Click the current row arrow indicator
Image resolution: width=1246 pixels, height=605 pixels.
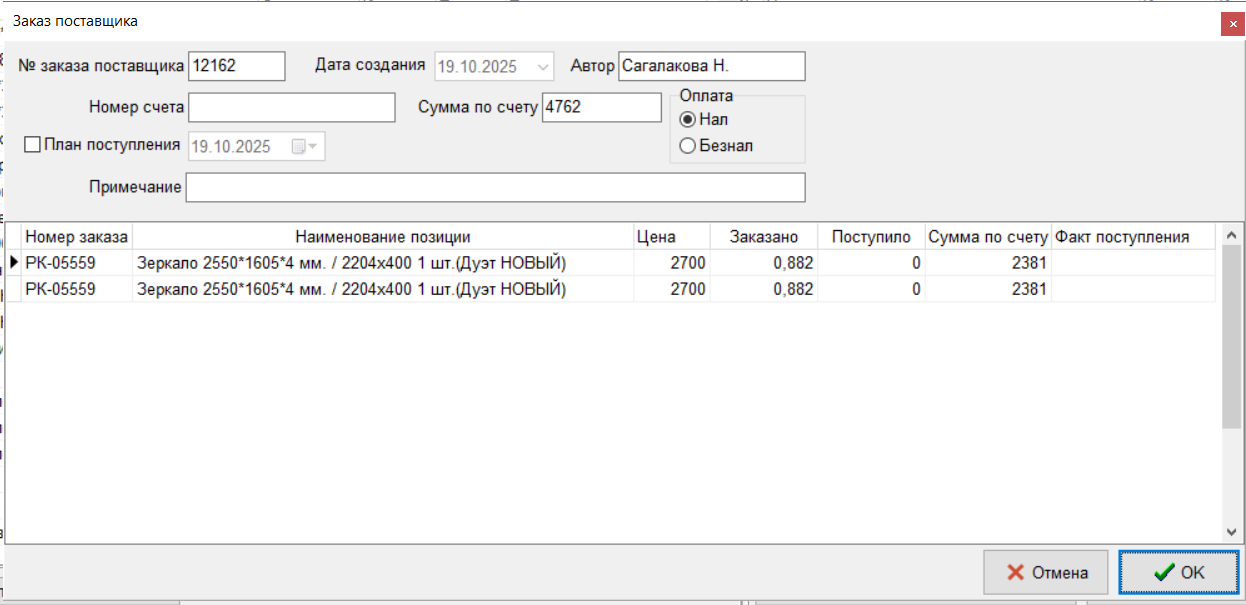pyautogui.click(x=14, y=262)
